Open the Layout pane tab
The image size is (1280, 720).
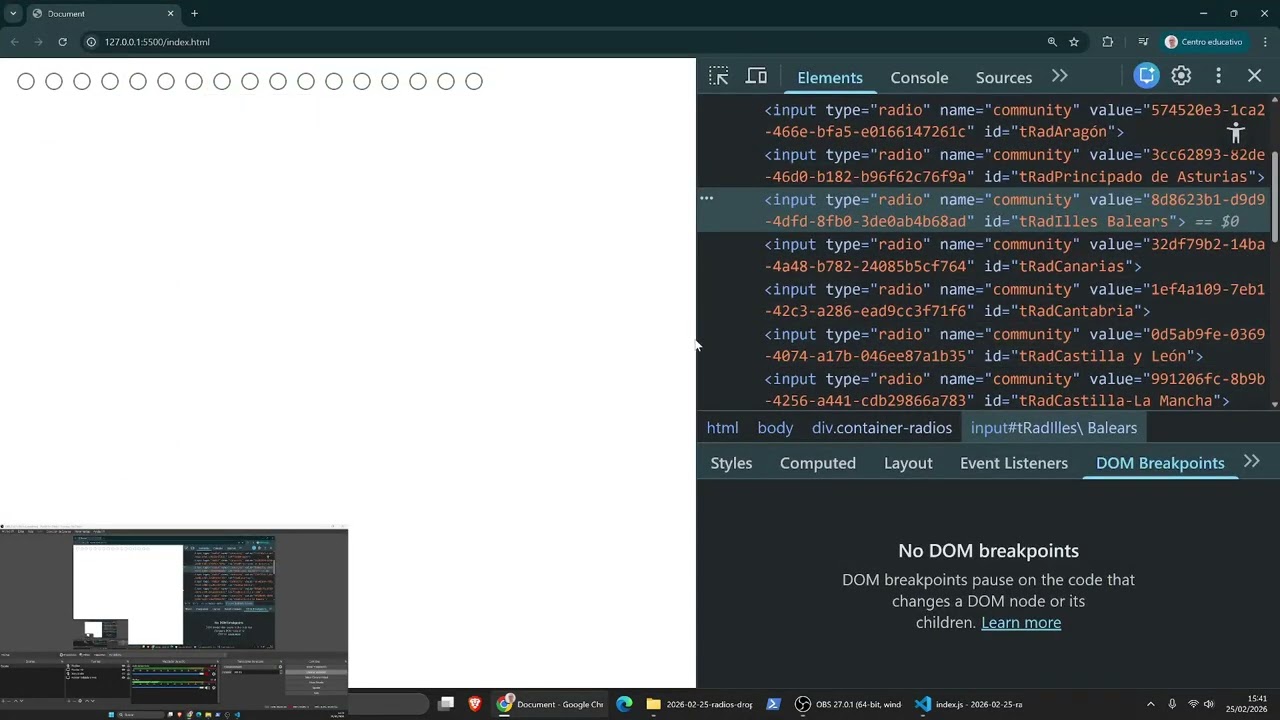pyautogui.click(x=908, y=463)
